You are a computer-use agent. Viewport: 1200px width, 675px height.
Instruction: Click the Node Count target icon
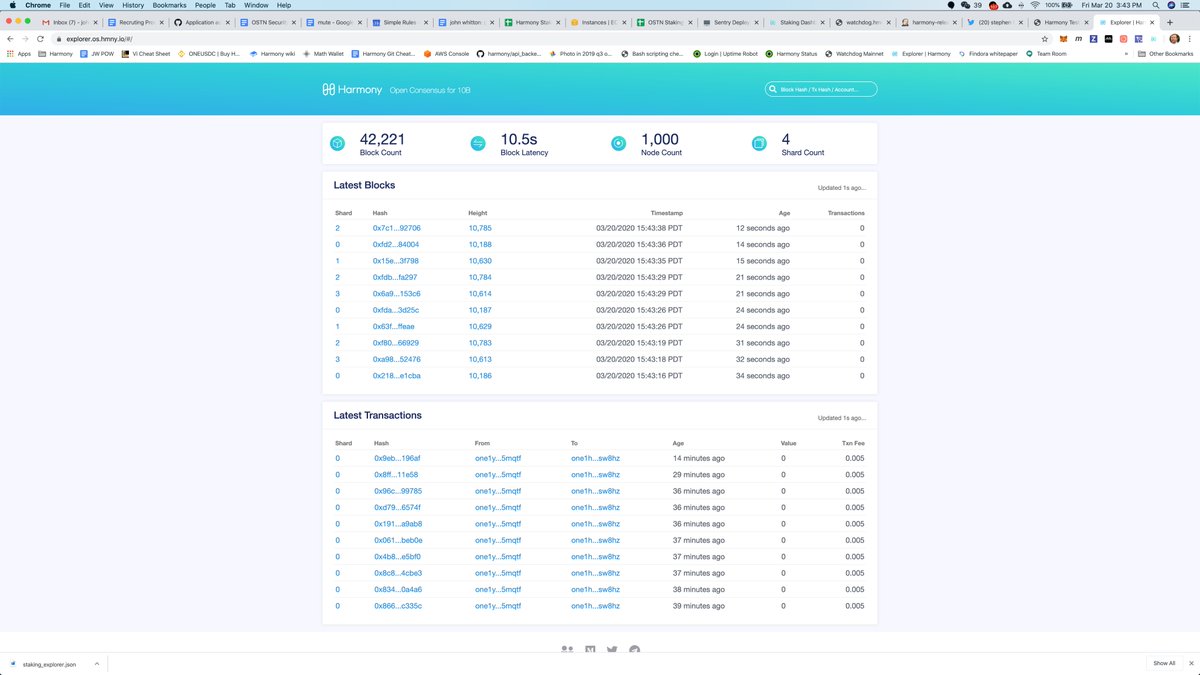tap(618, 143)
